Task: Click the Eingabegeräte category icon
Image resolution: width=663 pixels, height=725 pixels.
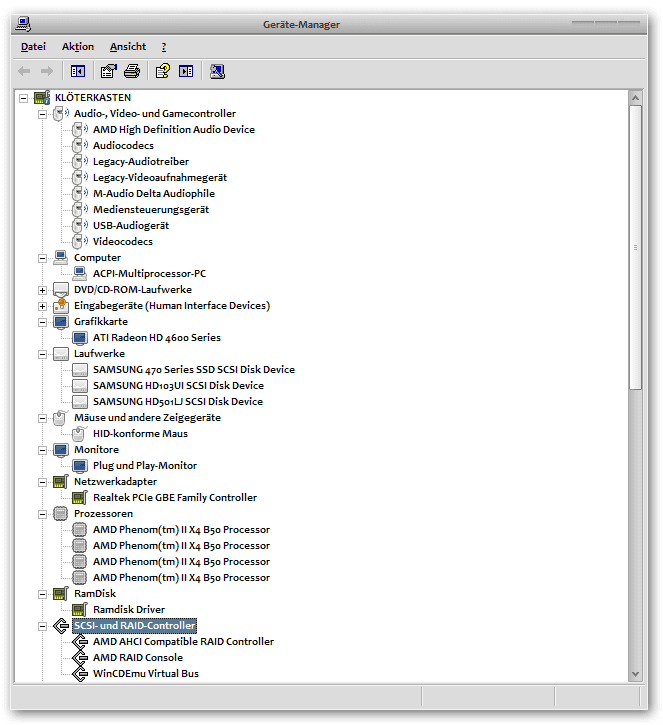Action: 61,306
